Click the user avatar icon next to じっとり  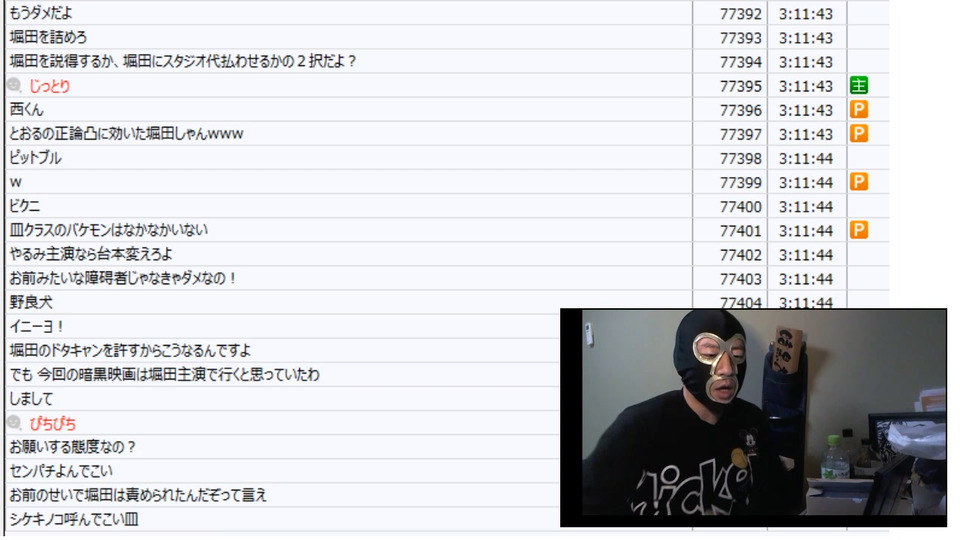tap(14, 85)
